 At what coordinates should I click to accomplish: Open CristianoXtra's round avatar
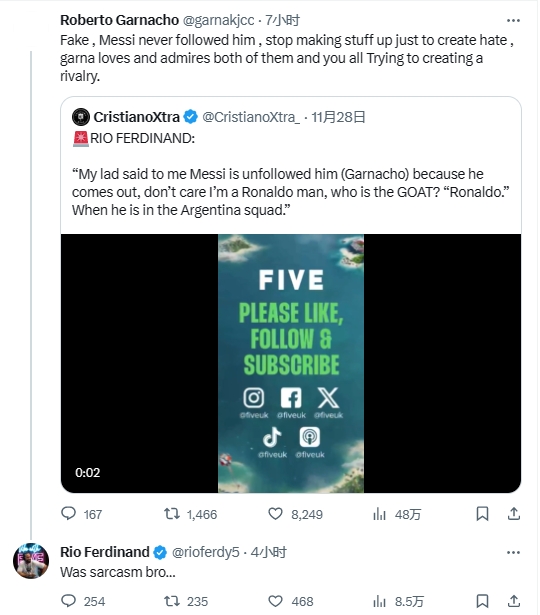click(x=81, y=117)
